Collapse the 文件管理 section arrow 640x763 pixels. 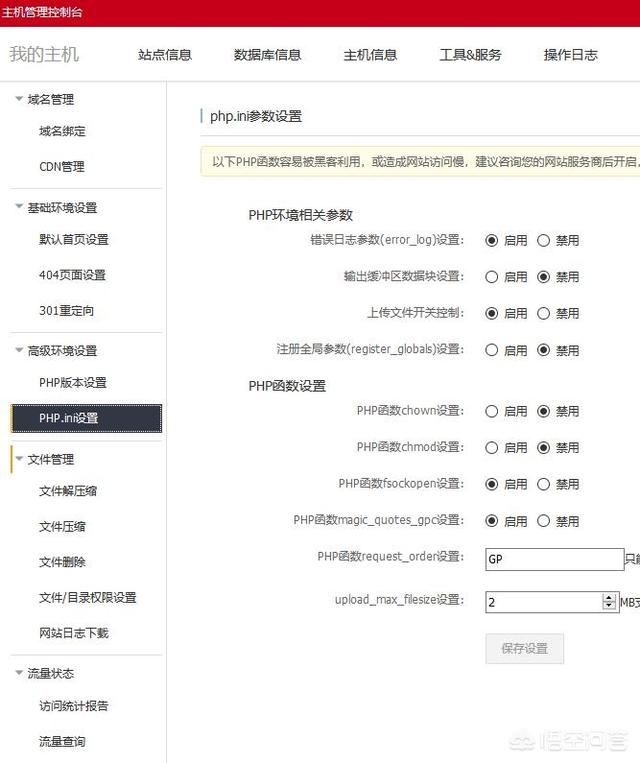tap(19, 459)
